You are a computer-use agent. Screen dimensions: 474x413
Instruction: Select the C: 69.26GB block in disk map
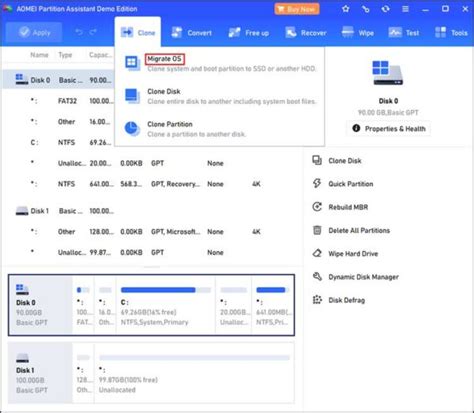pos(166,305)
